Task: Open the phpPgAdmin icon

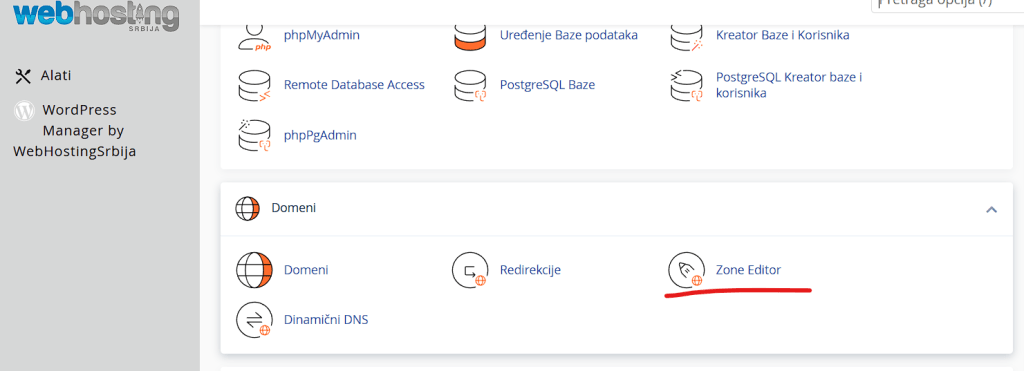Action: coord(254,136)
